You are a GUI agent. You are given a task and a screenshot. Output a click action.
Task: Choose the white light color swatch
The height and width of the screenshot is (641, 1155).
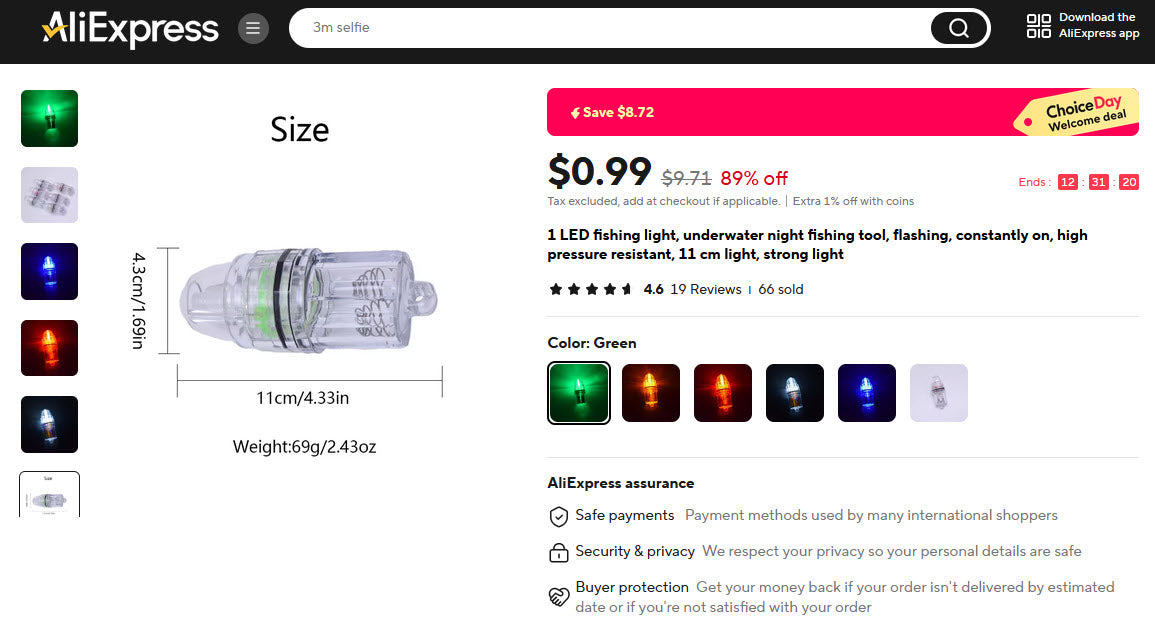(795, 393)
